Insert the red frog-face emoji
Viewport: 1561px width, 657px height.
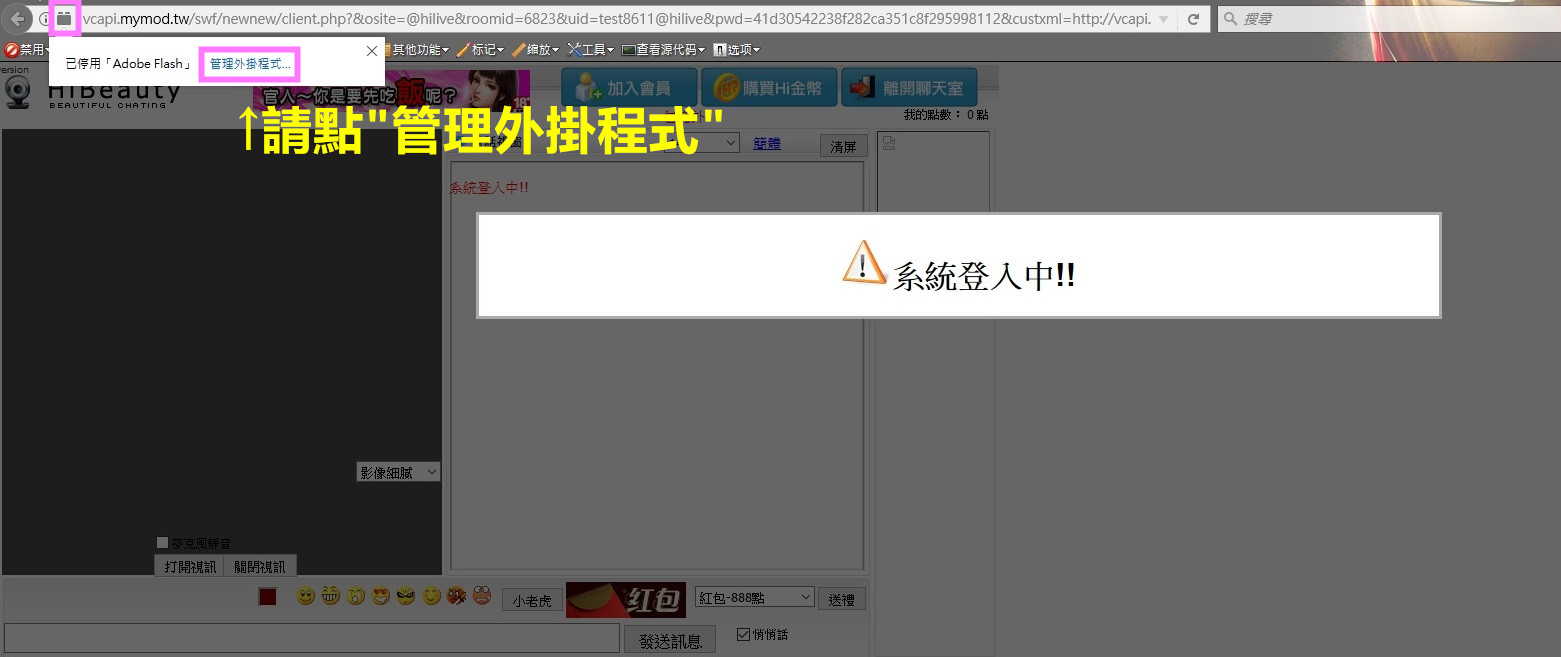(482, 597)
